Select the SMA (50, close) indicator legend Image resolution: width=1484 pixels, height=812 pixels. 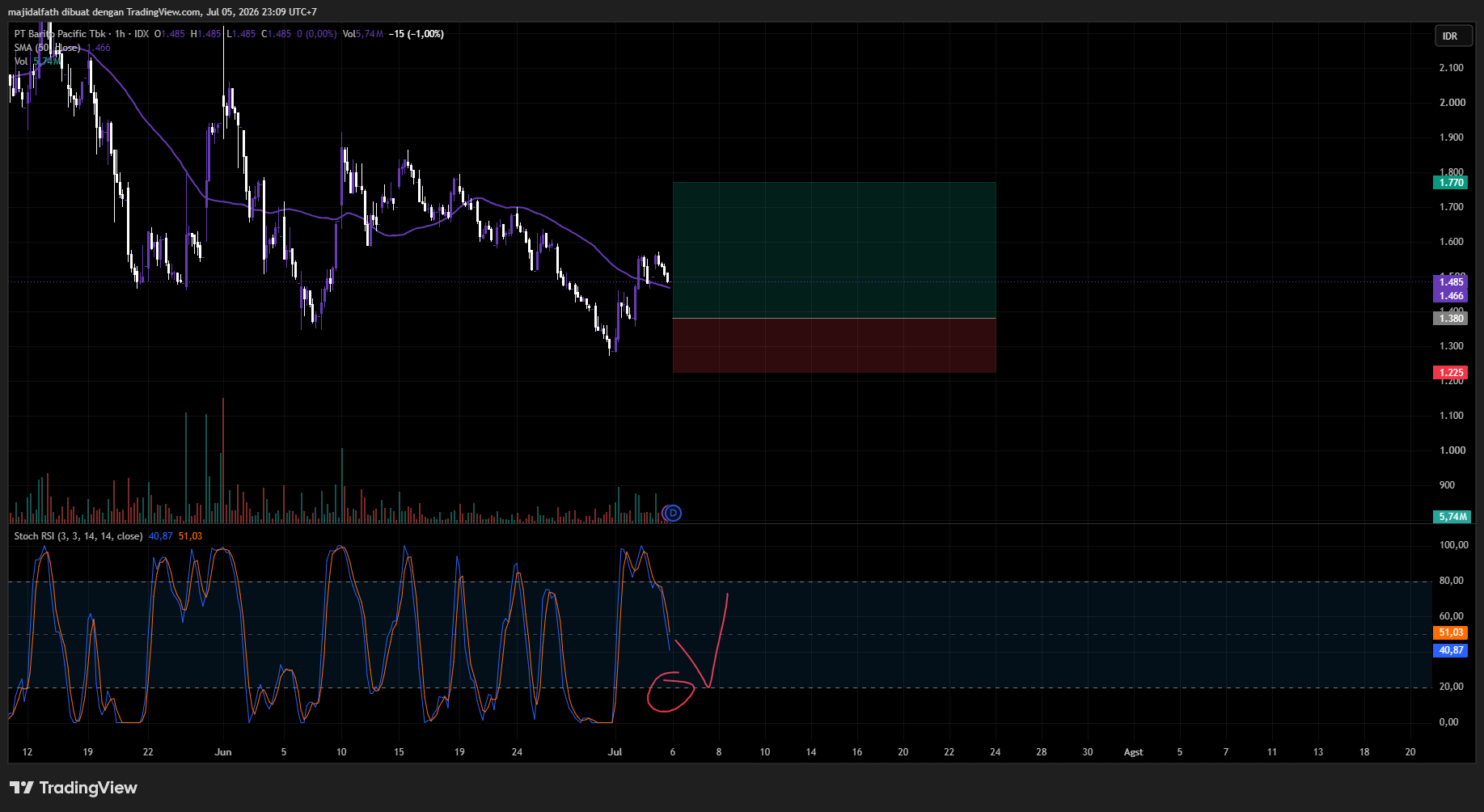tap(47, 48)
